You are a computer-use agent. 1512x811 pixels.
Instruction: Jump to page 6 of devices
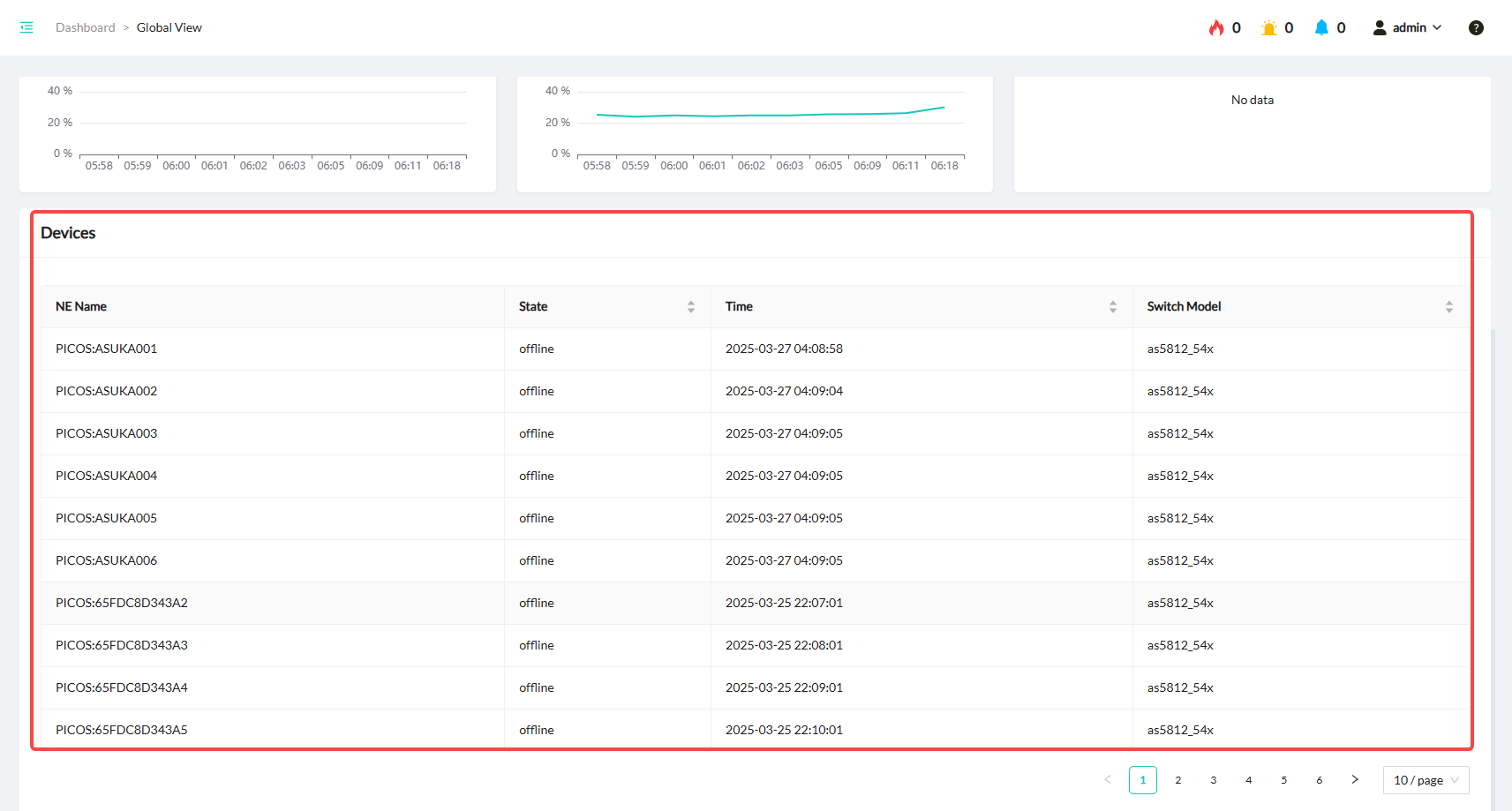coord(1320,780)
